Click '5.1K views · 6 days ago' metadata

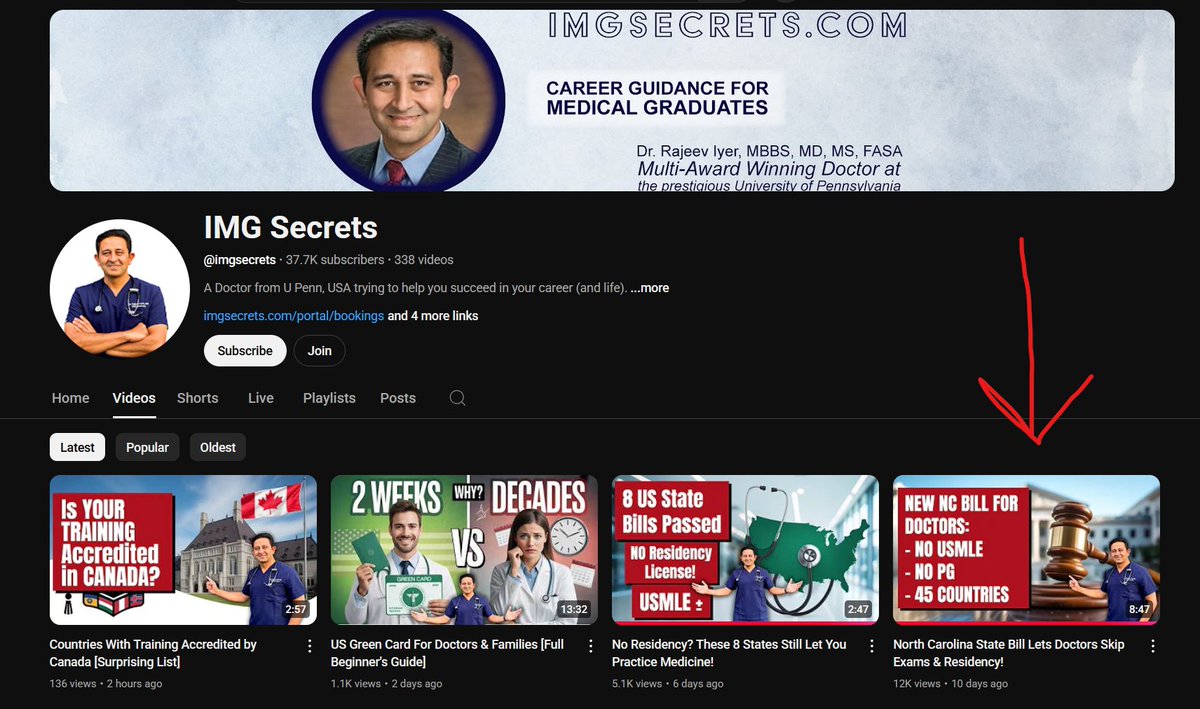667,684
